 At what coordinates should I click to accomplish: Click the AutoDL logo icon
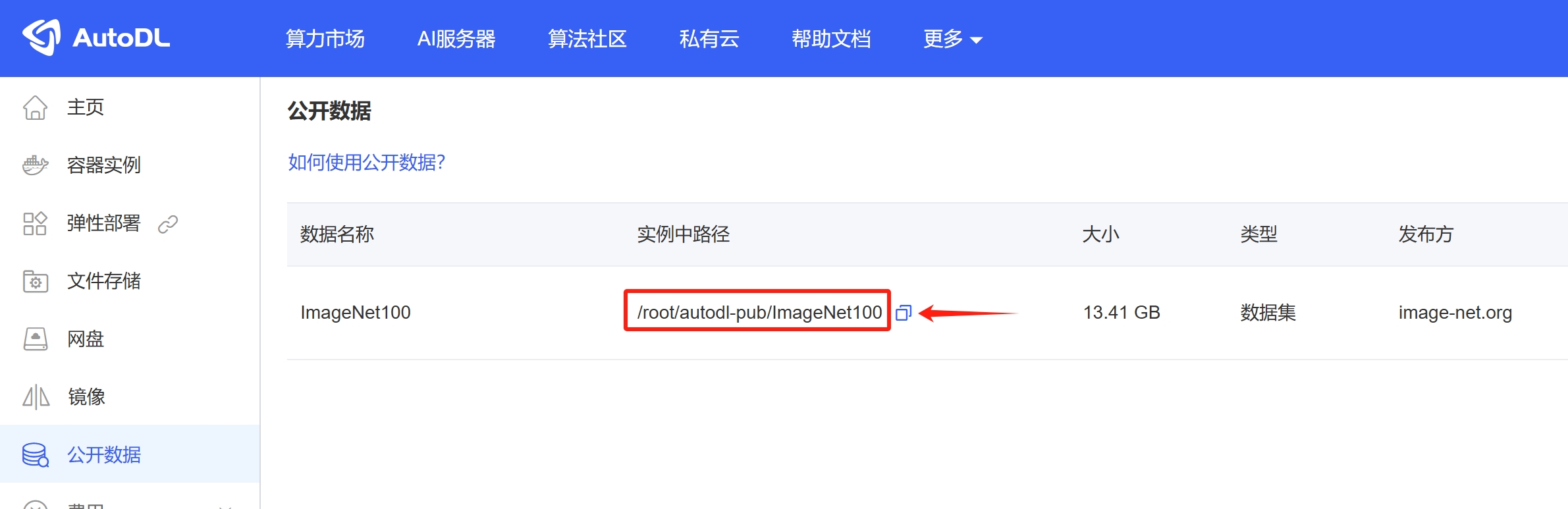tap(42, 38)
